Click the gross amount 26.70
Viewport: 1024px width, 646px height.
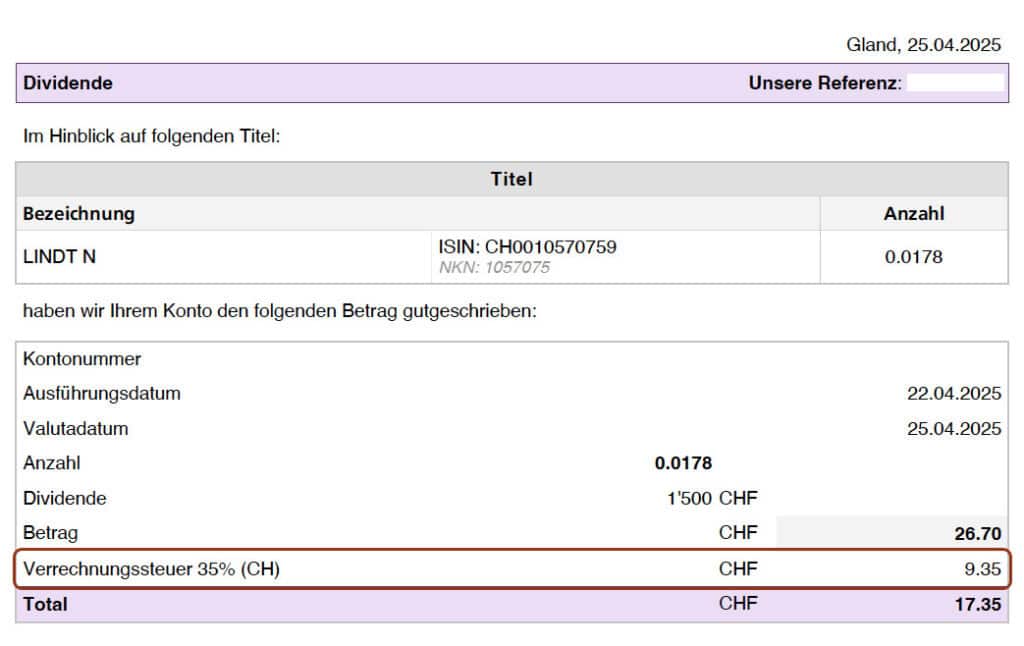pyautogui.click(x=977, y=534)
